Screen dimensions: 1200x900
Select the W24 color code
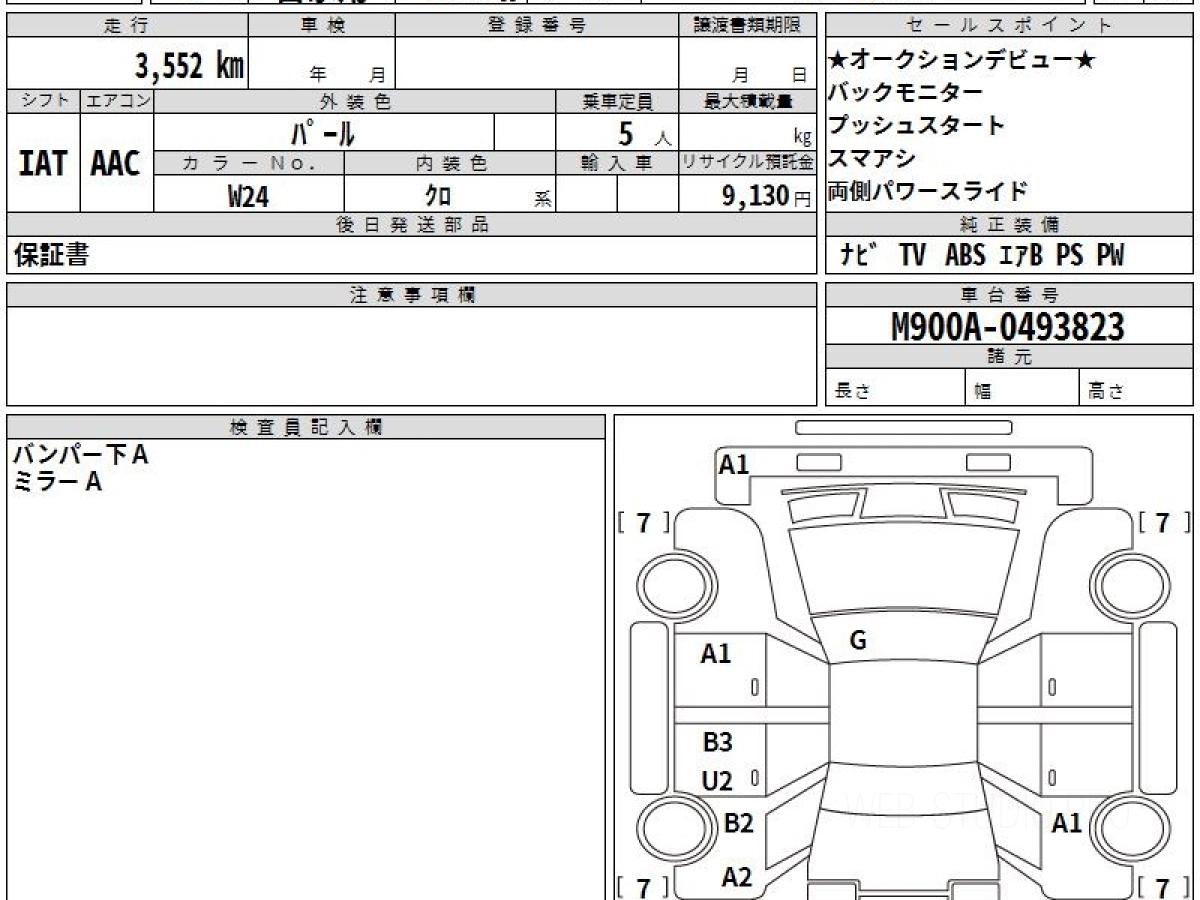click(x=248, y=196)
